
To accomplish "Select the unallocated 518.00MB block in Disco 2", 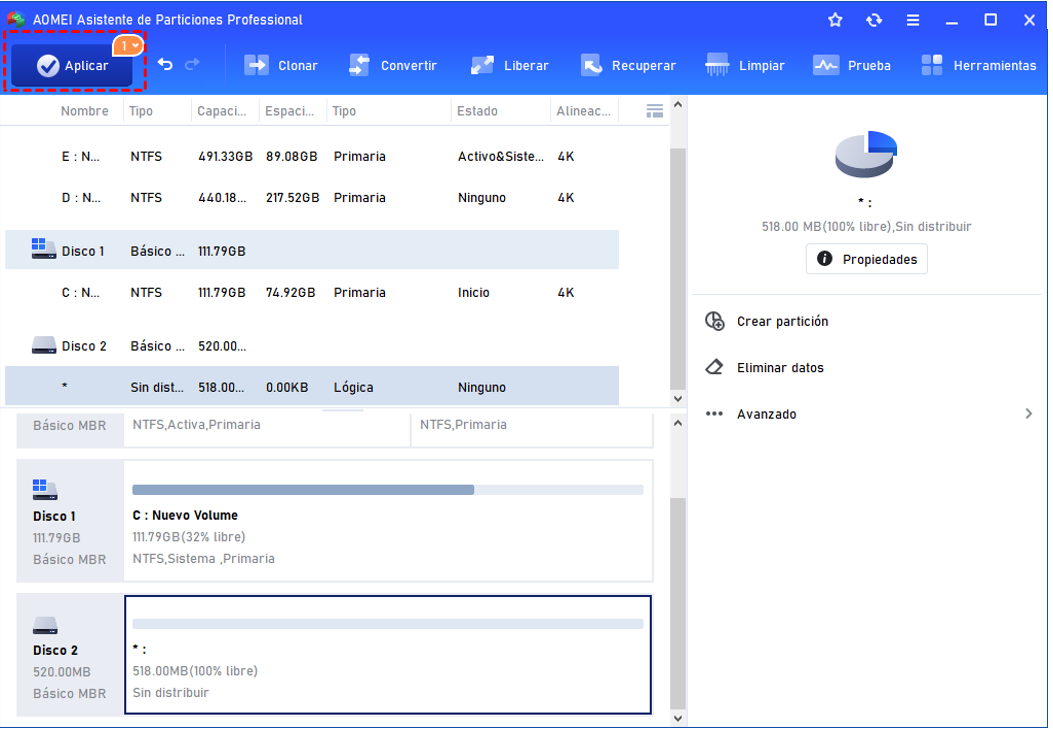I will point(388,654).
